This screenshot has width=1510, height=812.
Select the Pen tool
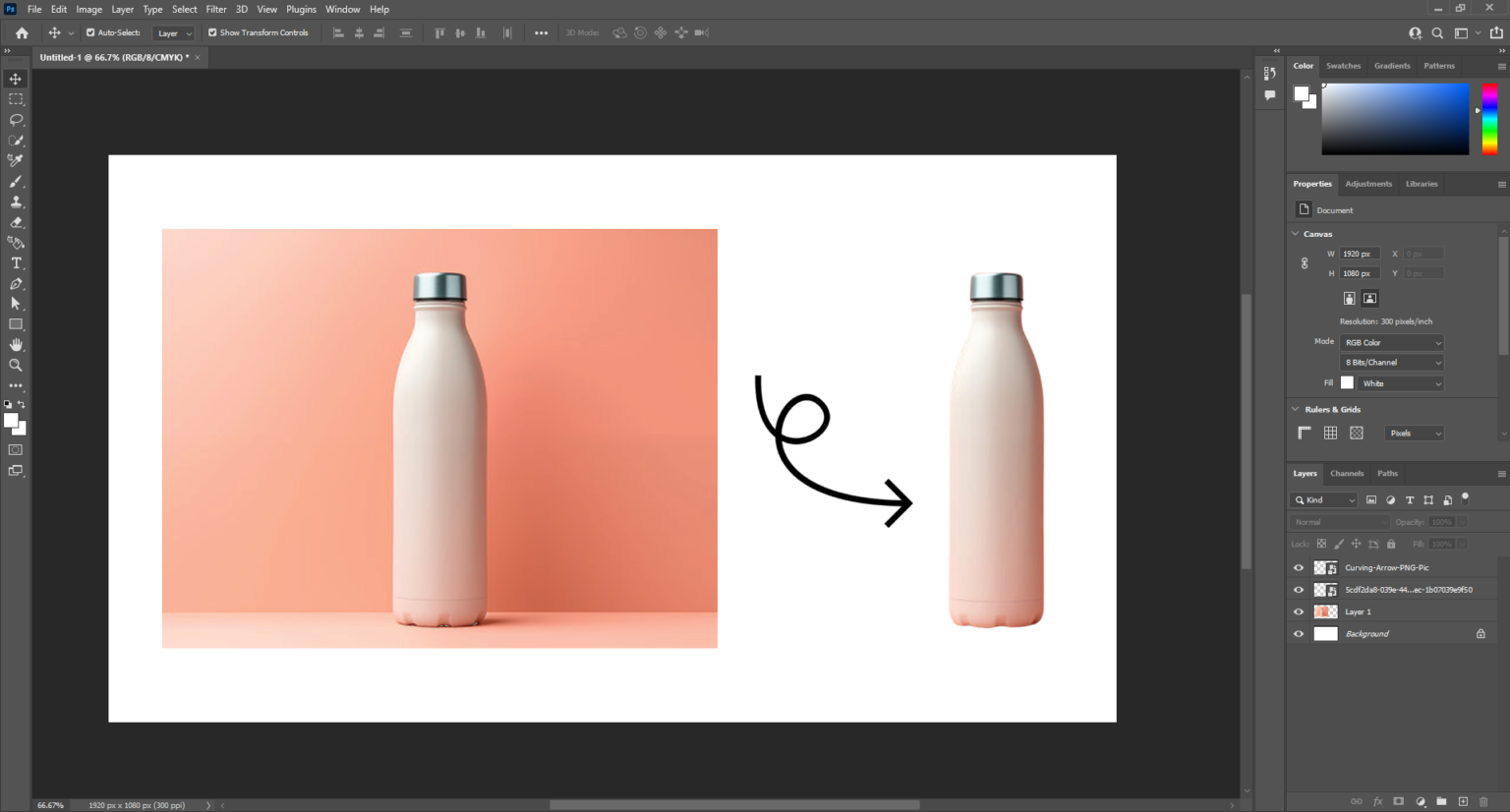click(x=15, y=283)
